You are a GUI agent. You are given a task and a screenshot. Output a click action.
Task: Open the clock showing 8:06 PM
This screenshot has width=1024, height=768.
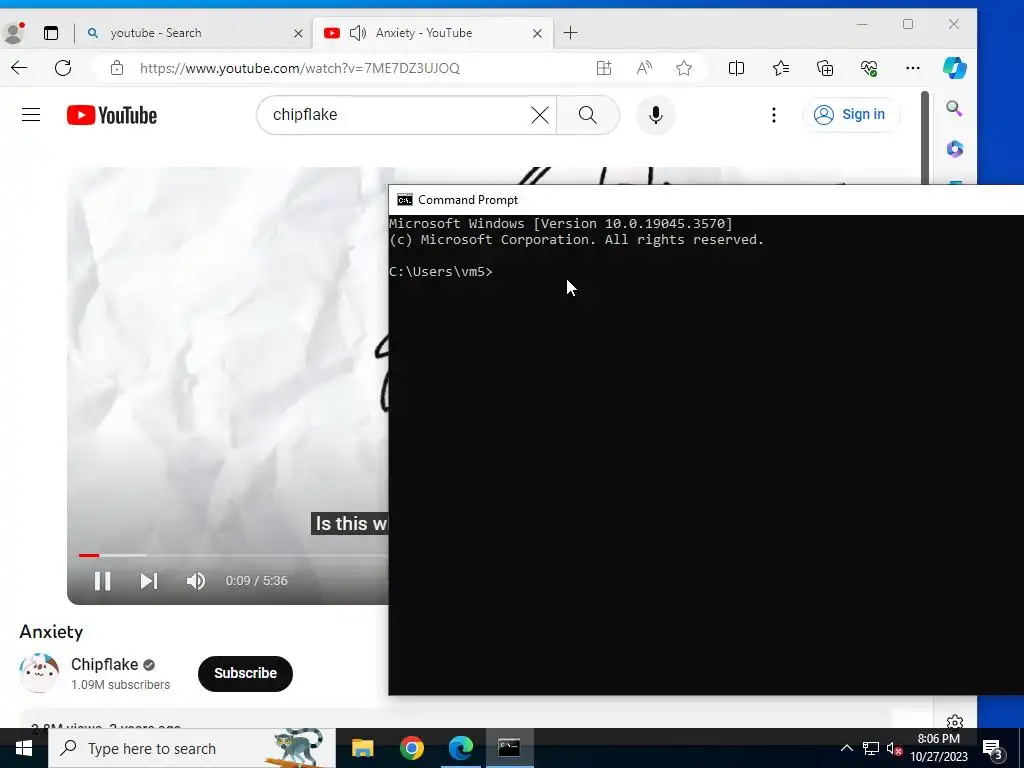(x=938, y=748)
